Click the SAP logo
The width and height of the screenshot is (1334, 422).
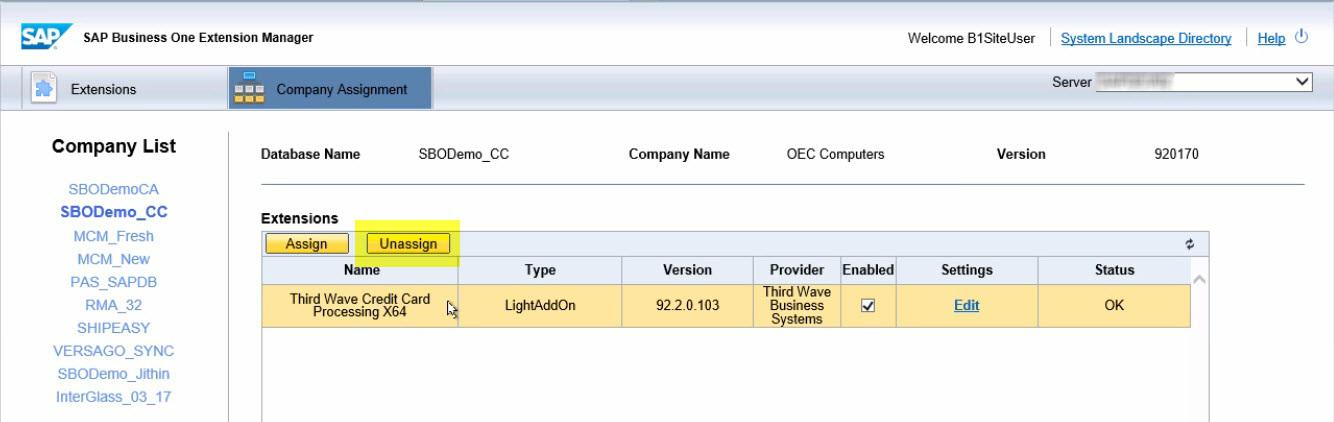[x=46, y=37]
